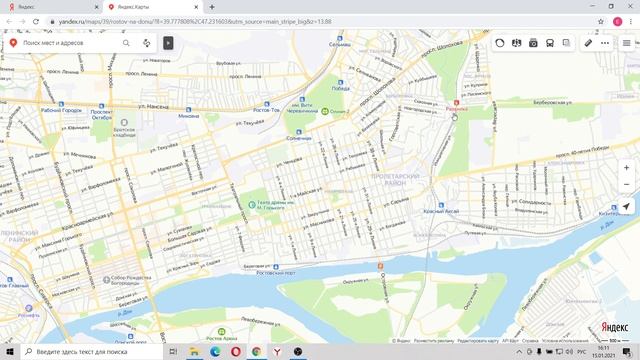Click the просп. 40-летия Победы street label
This screenshot has width=640, height=360.
click(x=582, y=152)
